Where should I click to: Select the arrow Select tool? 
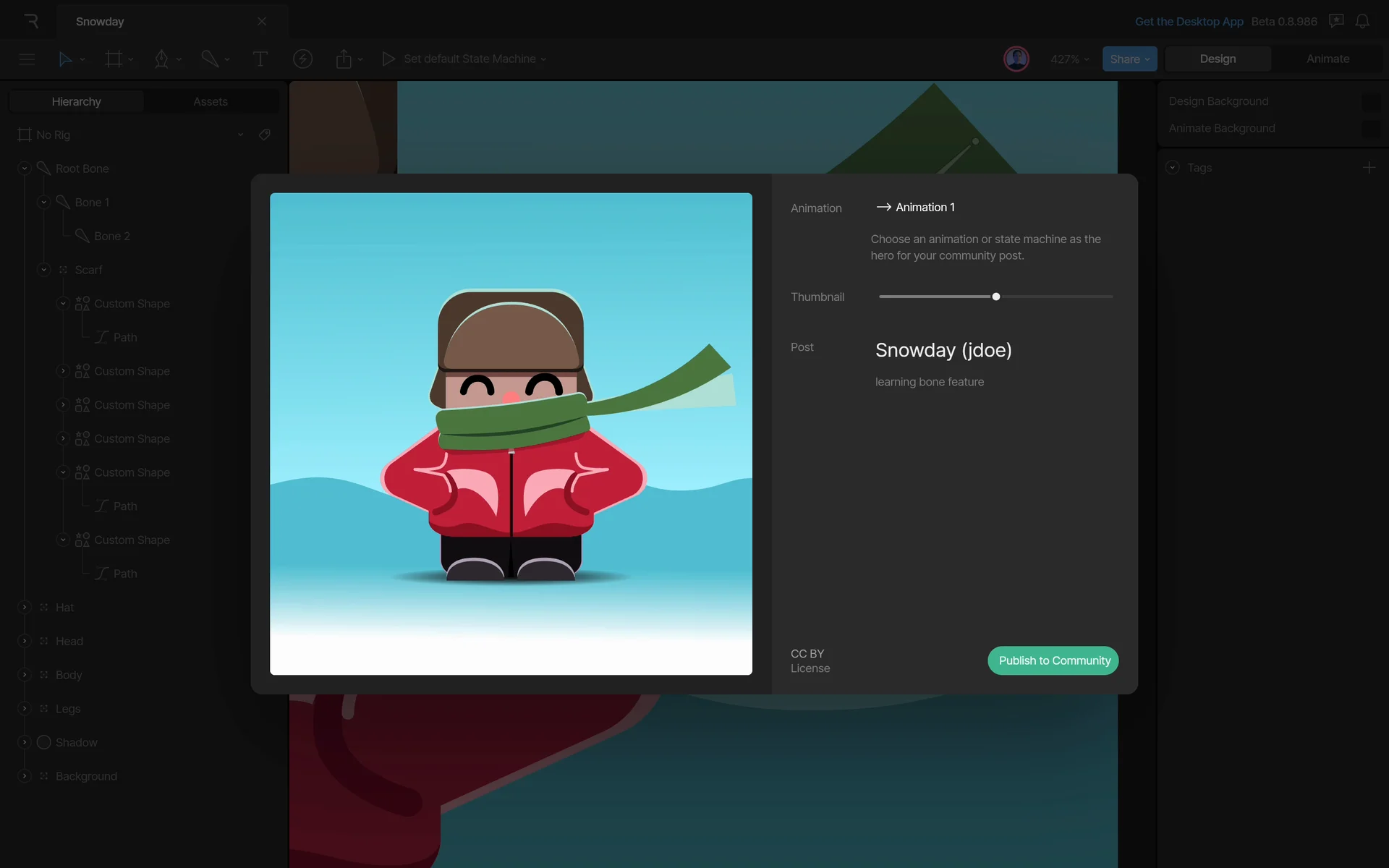[65, 59]
